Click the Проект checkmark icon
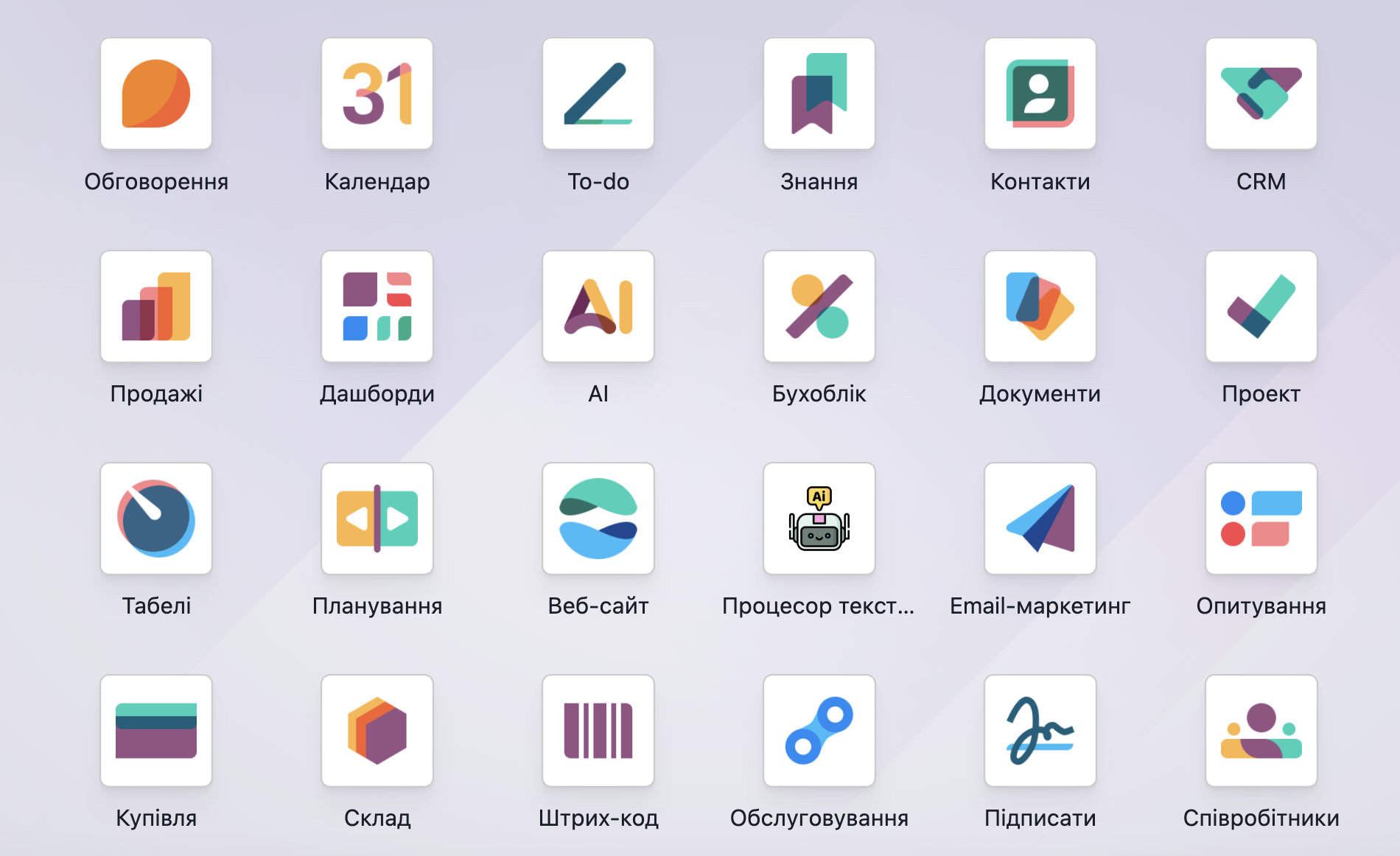The image size is (1400, 856). 1261,306
